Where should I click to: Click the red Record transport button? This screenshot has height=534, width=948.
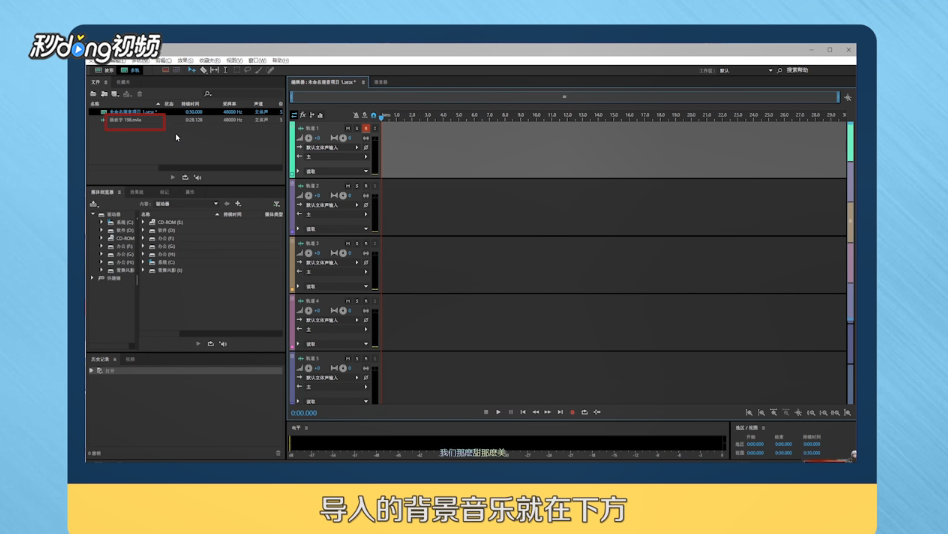[x=573, y=412]
